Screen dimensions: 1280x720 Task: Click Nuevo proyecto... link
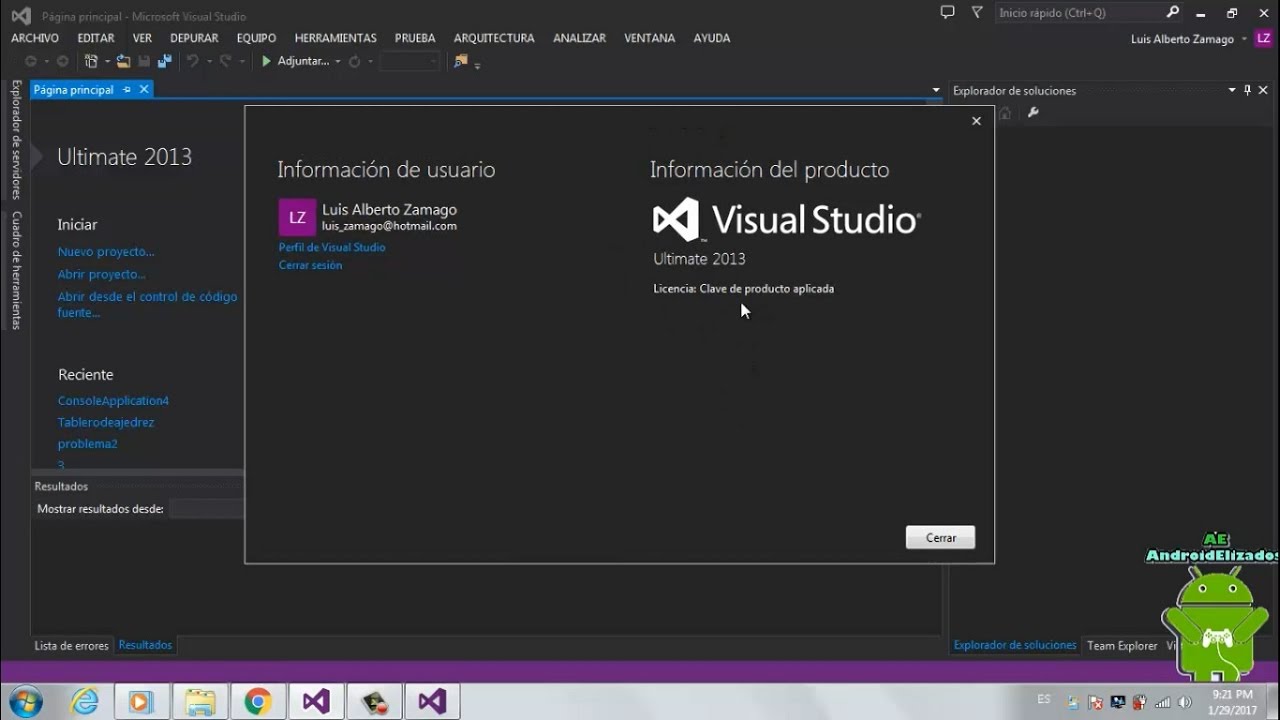coord(106,252)
